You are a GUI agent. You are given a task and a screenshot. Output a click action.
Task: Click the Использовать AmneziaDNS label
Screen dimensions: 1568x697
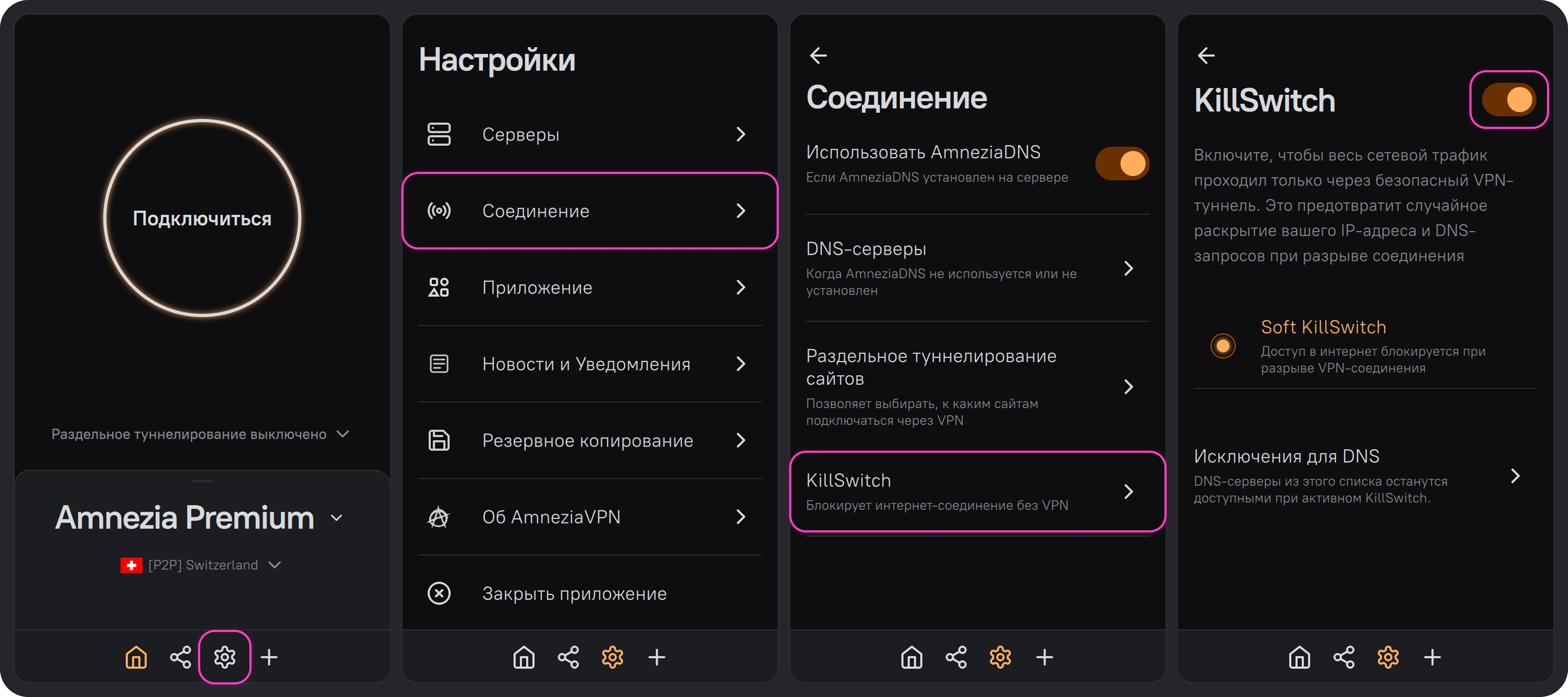(923, 152)
